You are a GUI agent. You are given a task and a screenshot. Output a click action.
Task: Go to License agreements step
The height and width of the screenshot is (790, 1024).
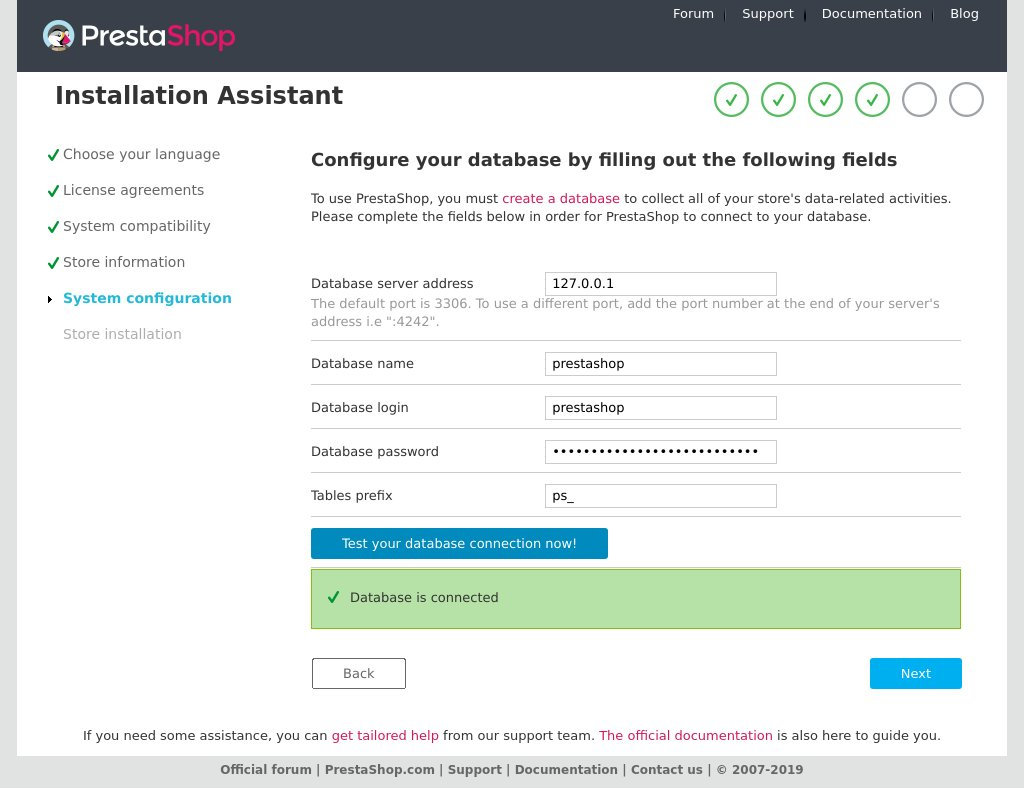point(133,190)
